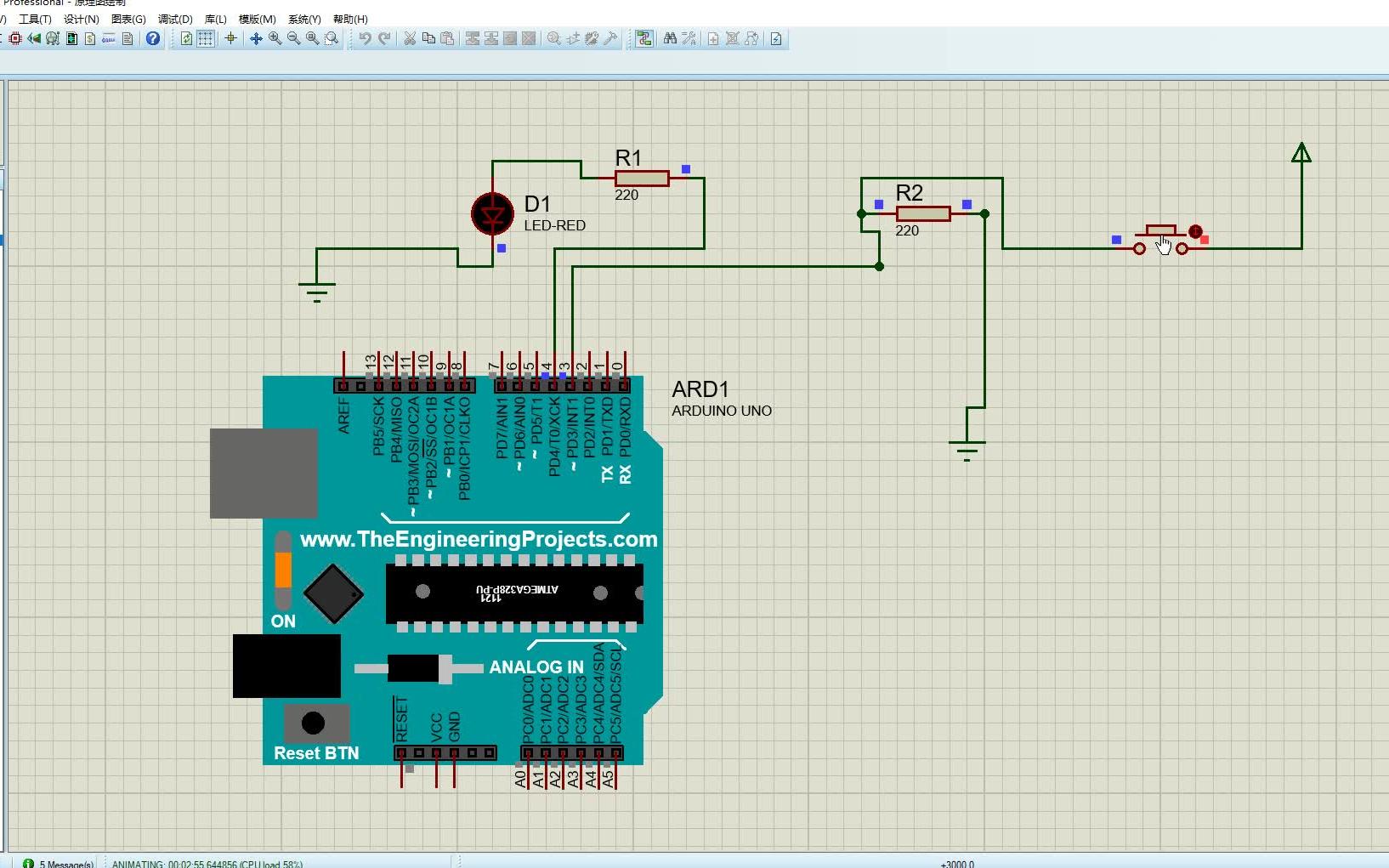
Task: Expand the 帮助(H) help menu
Action: point(349,19)
